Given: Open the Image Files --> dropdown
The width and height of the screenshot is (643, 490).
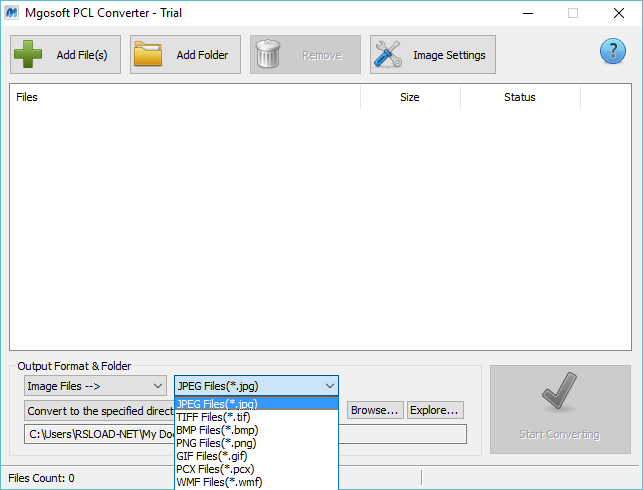Looking at the screenshot, I should click(95, 386).
